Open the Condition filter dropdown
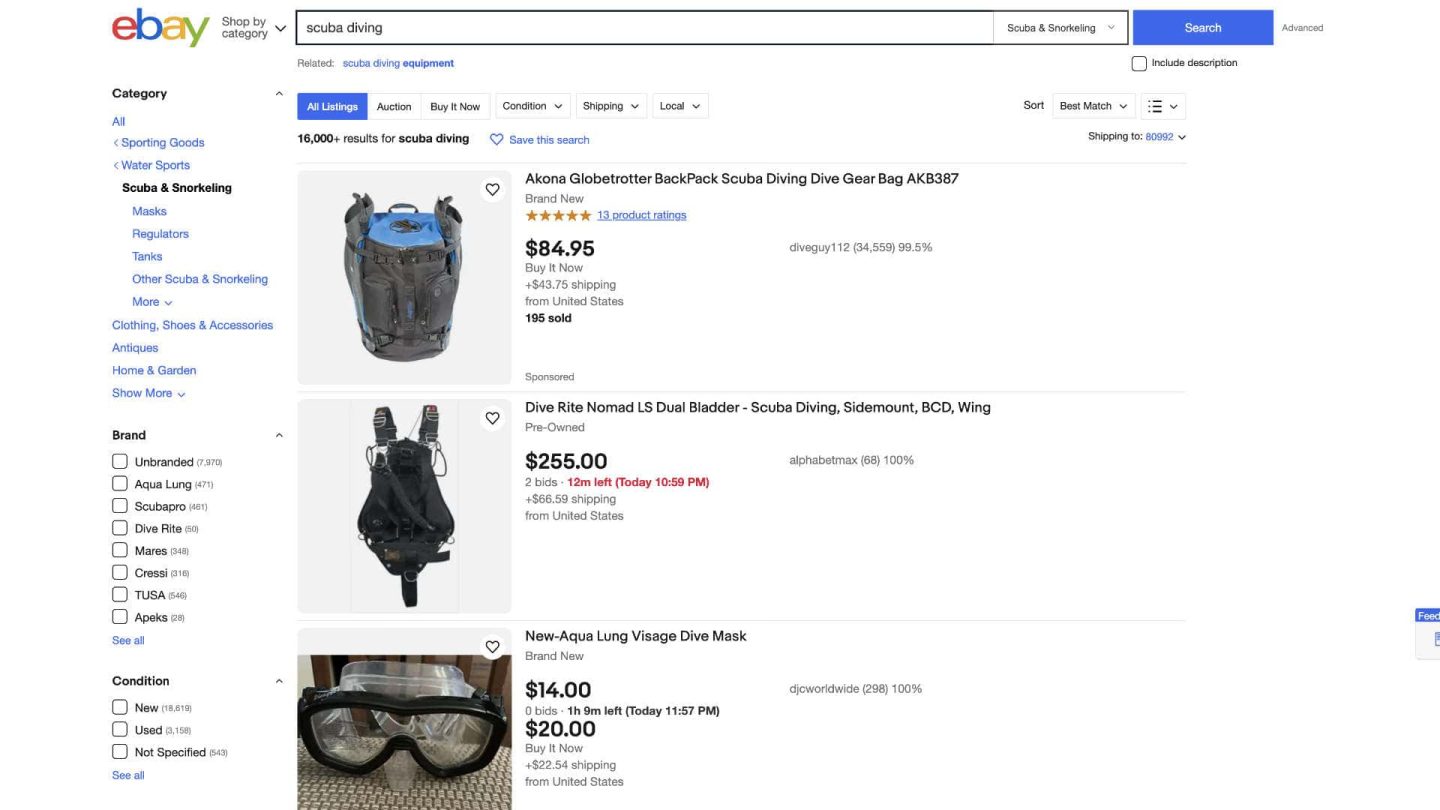Screen dimensions: 1440x810 click(x=532, y=105)
